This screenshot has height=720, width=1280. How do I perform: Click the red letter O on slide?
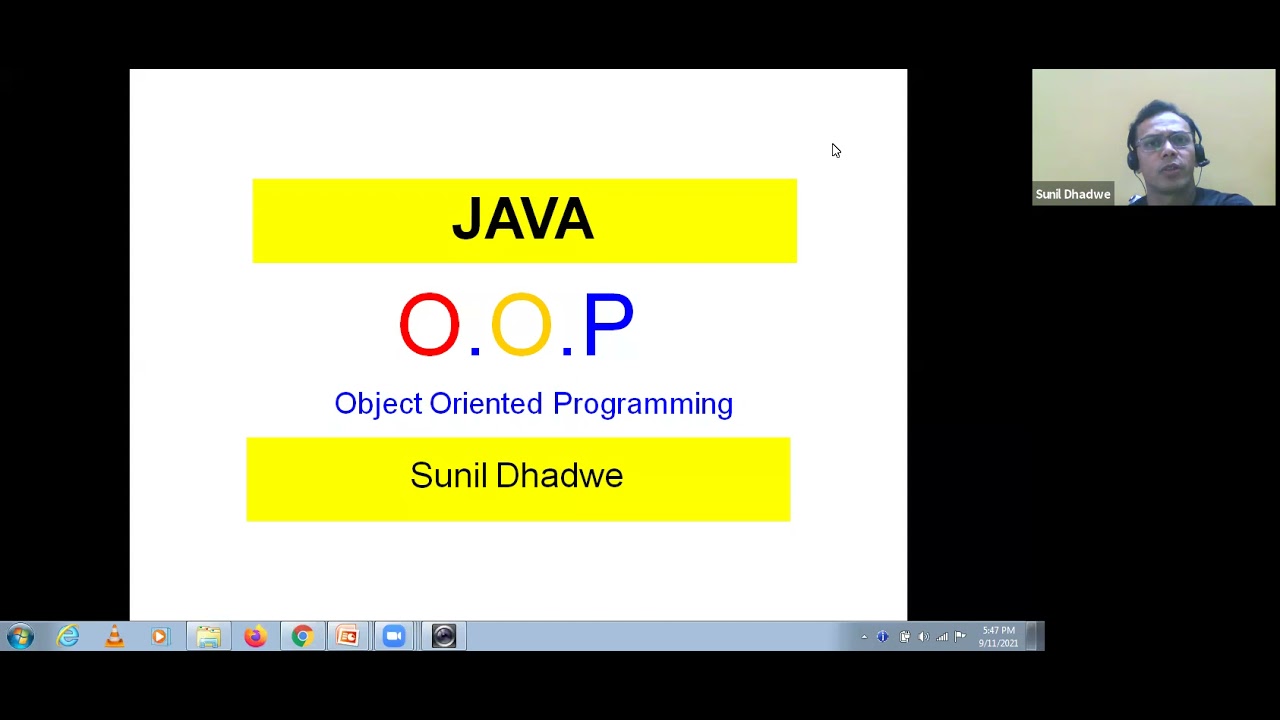[x=429, y=324]
